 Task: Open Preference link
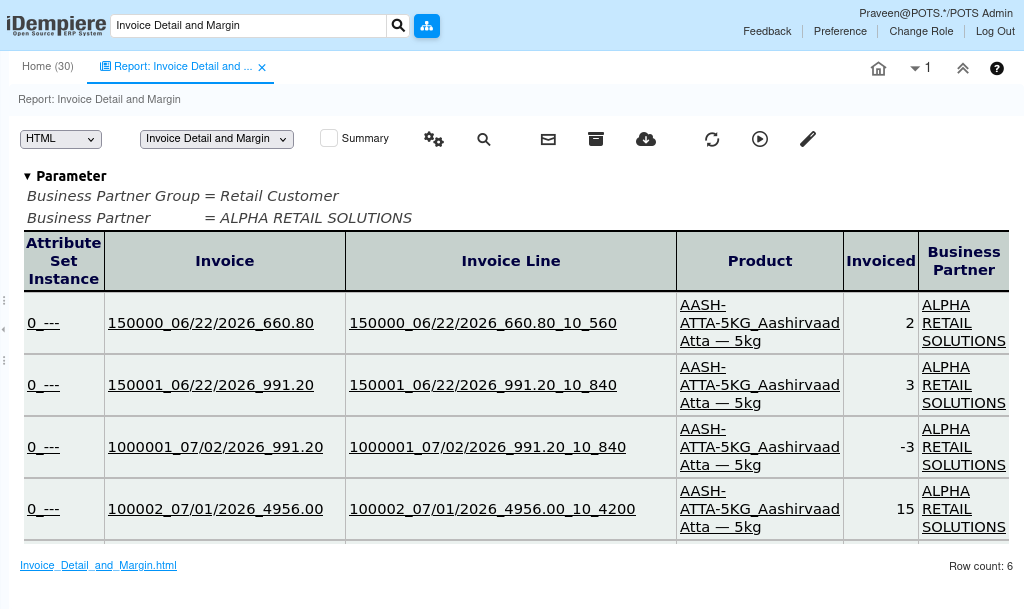point(840,31)
